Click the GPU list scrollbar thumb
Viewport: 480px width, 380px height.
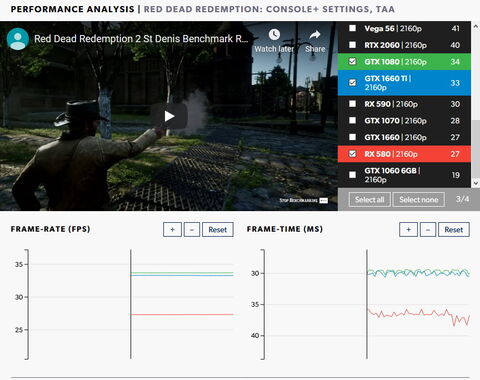coord(476,149)
